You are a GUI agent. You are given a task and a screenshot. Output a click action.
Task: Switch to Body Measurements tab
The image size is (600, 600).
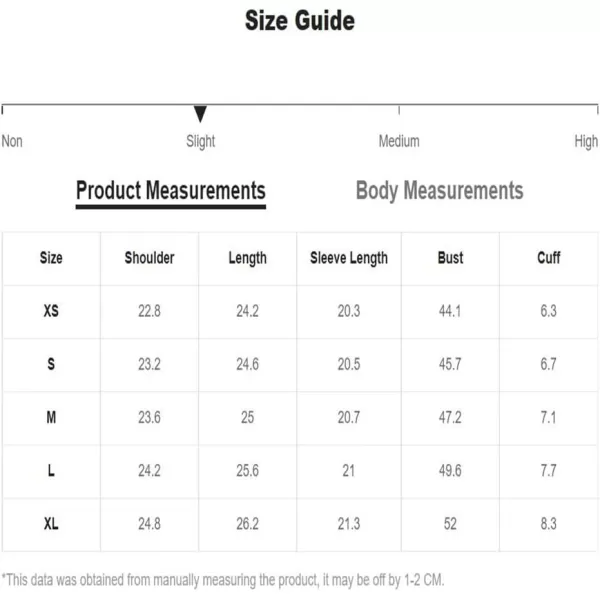439,191
